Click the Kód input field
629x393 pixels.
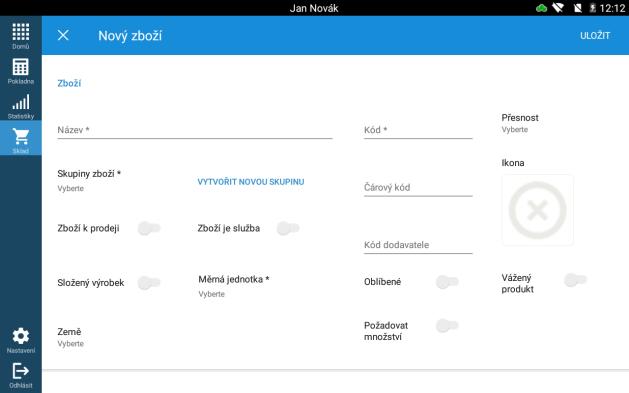(x=418, y=130)
